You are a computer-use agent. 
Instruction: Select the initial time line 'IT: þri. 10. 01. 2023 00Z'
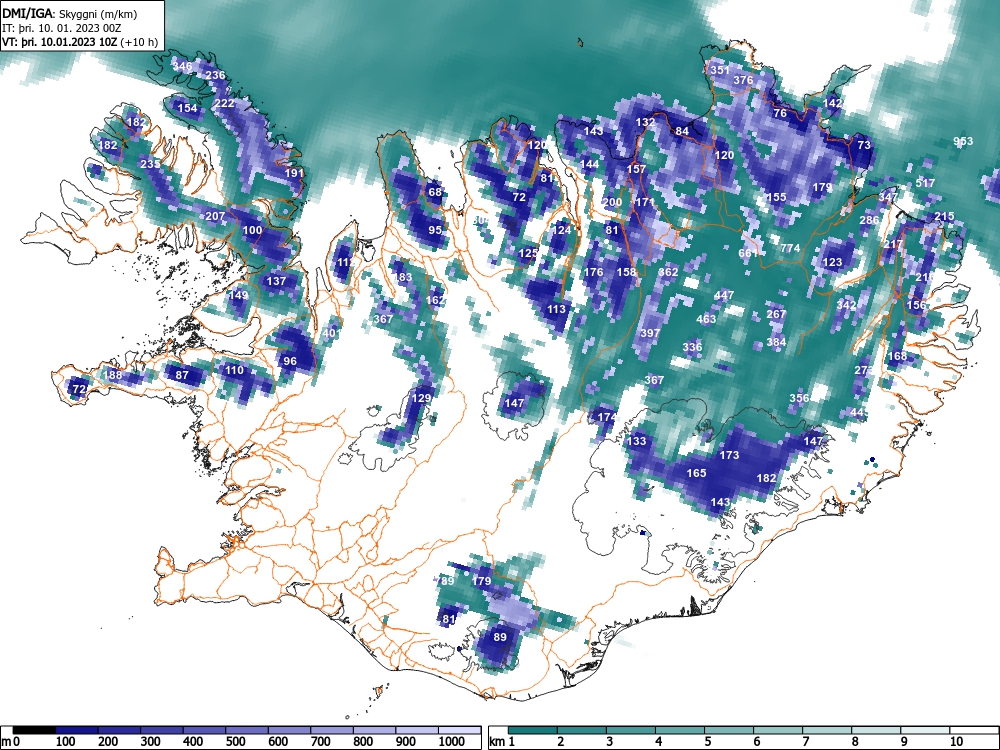pyautogui.click(x=63, y=28)
